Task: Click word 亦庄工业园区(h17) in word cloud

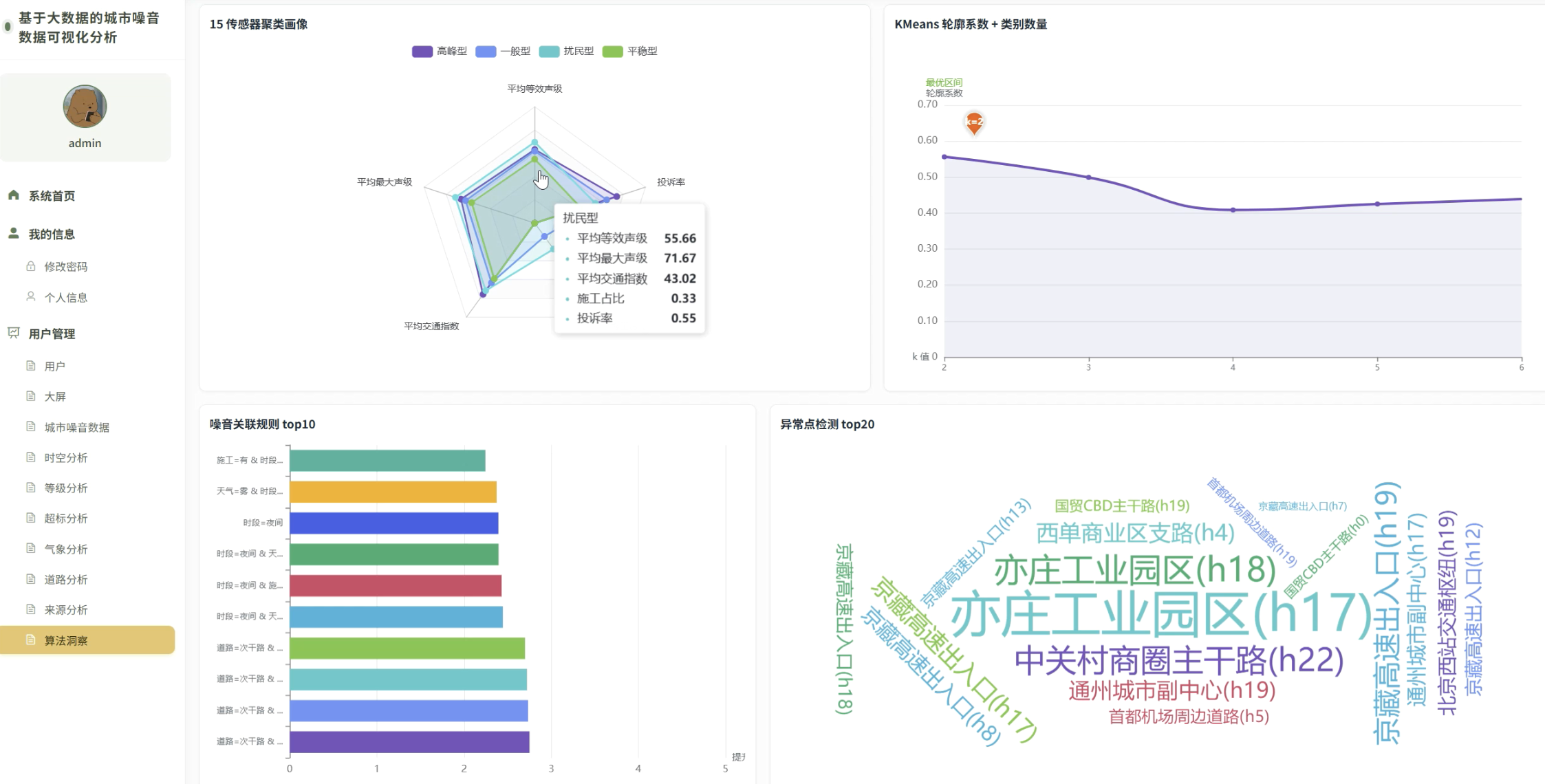Action: (x=1161, y=613)
